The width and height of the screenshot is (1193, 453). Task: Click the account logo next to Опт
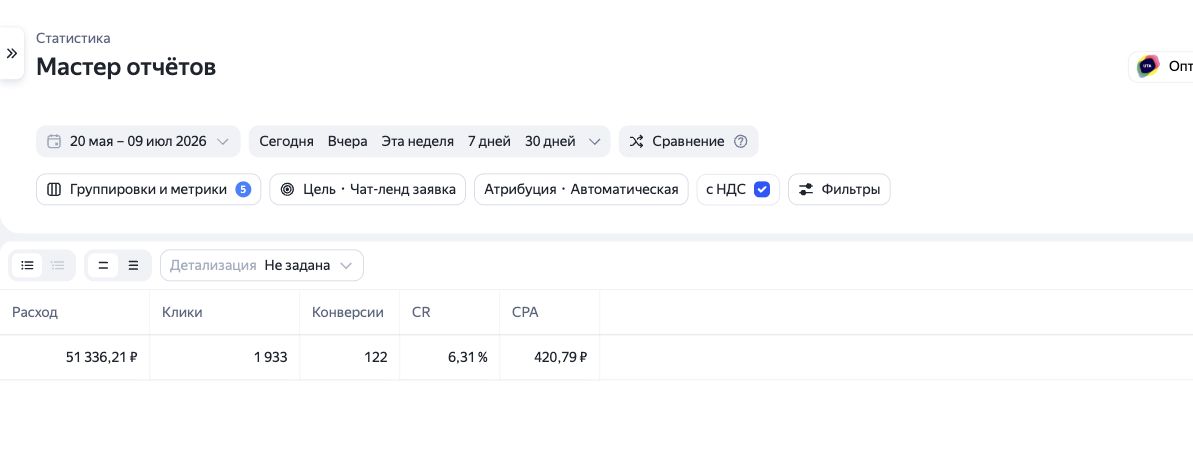[1148, 66]
